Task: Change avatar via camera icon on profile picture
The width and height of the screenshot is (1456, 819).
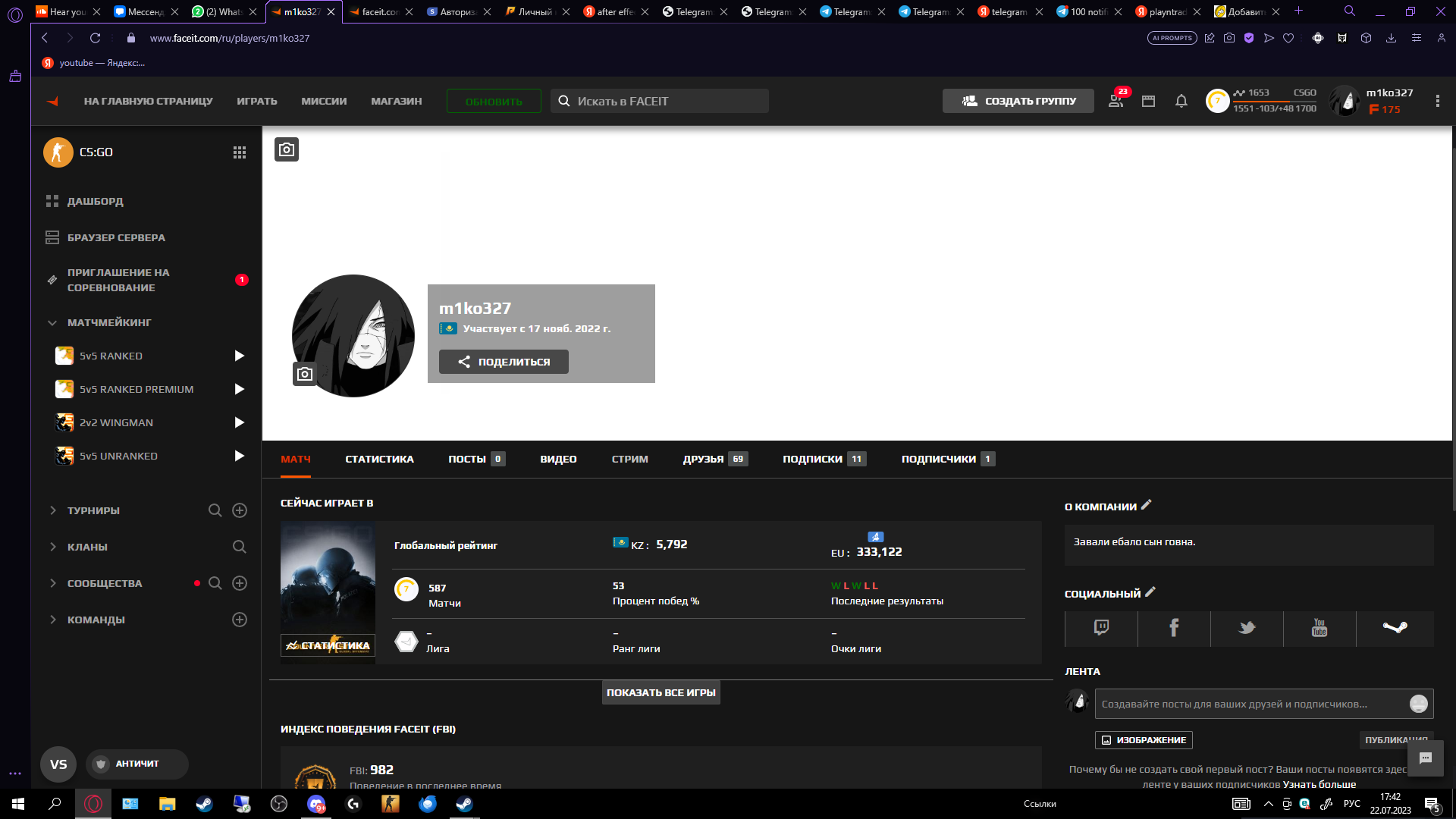Action: (305, 374)
